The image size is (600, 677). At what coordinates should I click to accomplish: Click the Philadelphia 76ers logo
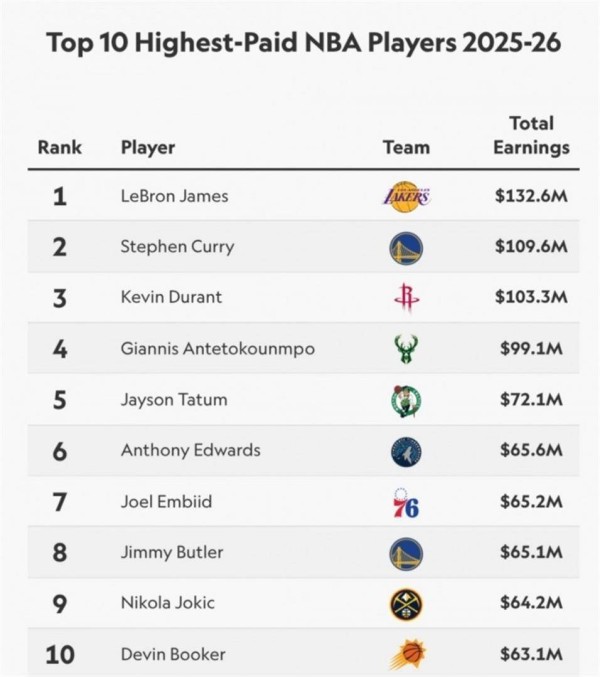[406, 502]
